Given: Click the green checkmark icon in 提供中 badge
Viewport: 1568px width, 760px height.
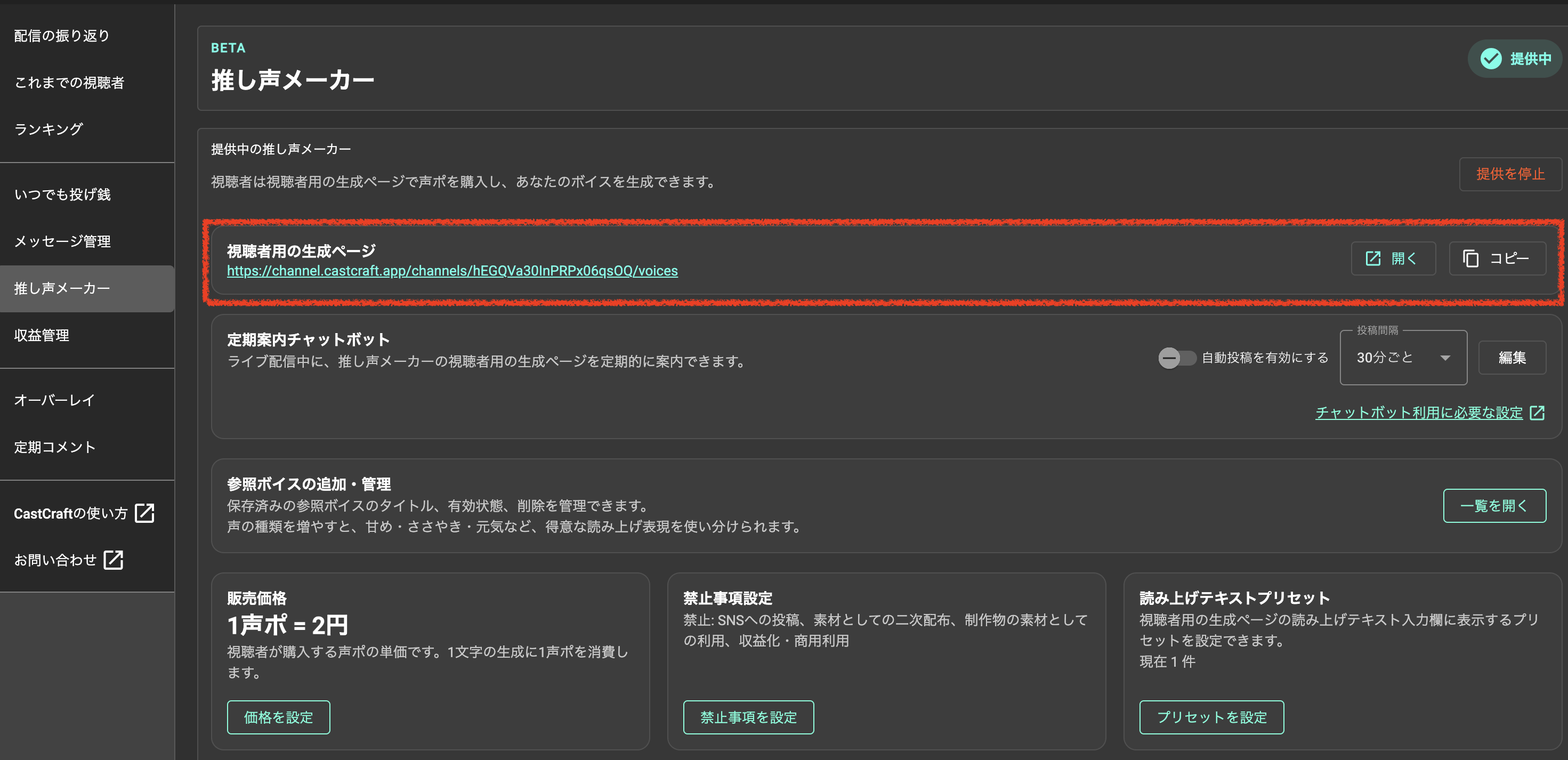Looking at the screenshot, I should click(1491, 59).
